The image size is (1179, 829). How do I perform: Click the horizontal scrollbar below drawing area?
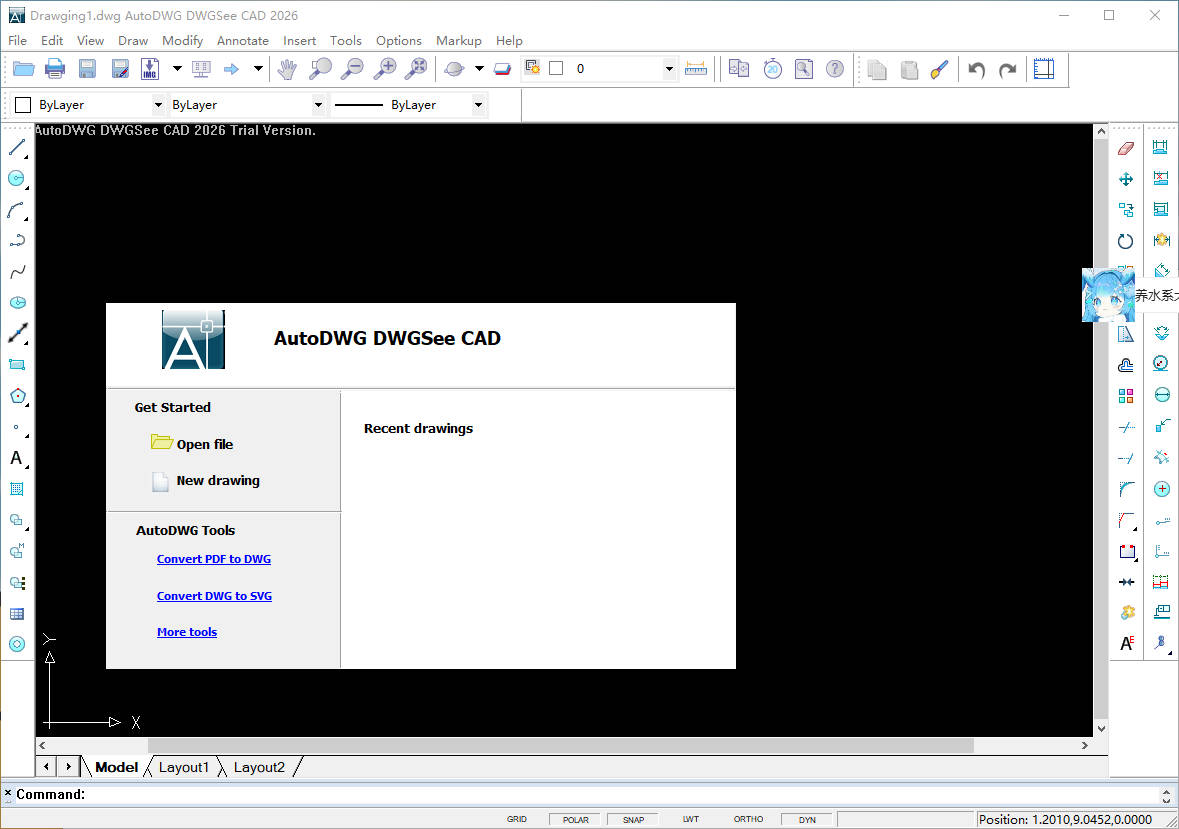click(x=563, y=746)
